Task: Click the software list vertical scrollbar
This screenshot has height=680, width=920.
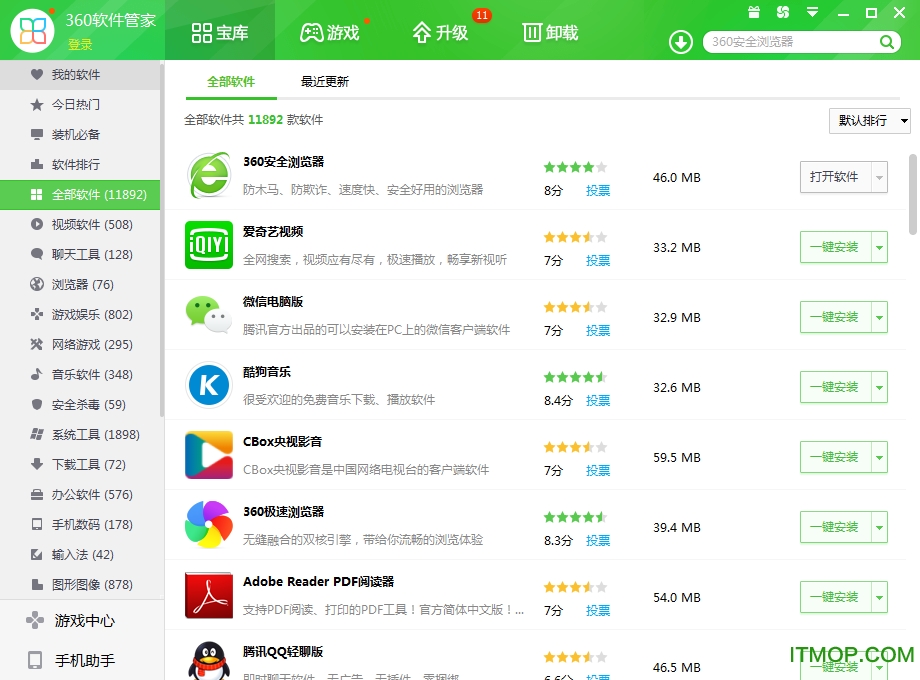Action: pos(913,194)
